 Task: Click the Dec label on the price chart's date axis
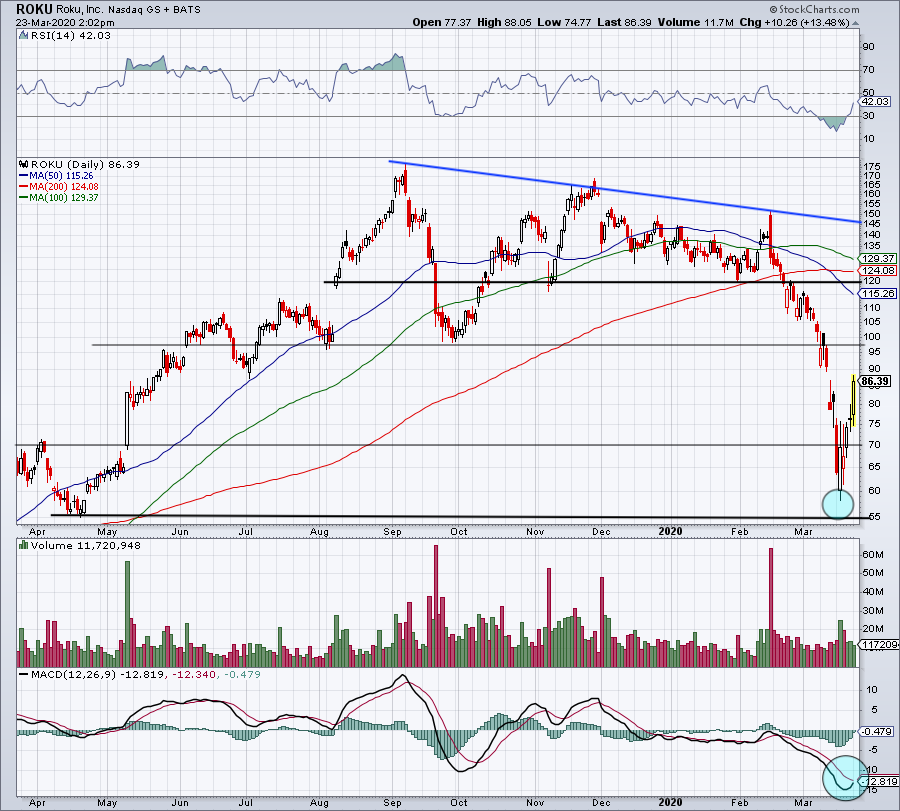[x=601, y=531]
